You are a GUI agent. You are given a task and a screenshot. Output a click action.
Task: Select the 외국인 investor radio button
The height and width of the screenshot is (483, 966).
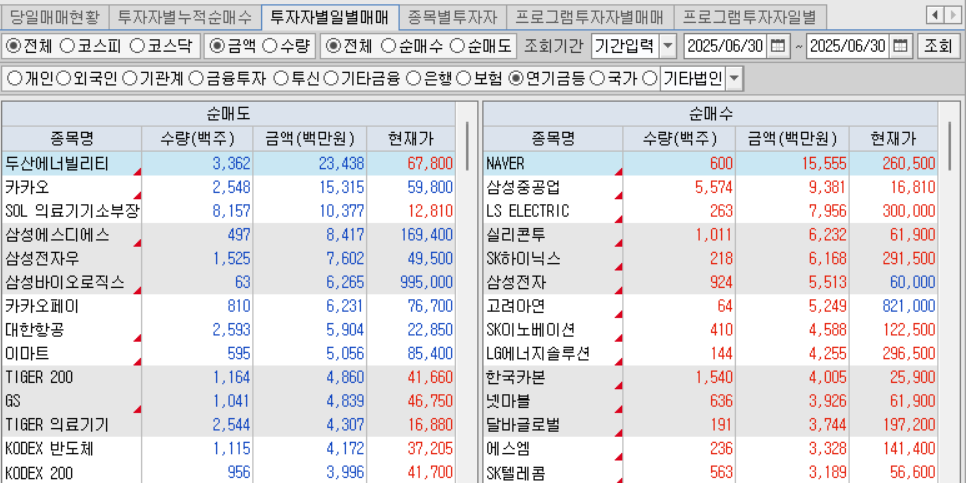(62, 78)
